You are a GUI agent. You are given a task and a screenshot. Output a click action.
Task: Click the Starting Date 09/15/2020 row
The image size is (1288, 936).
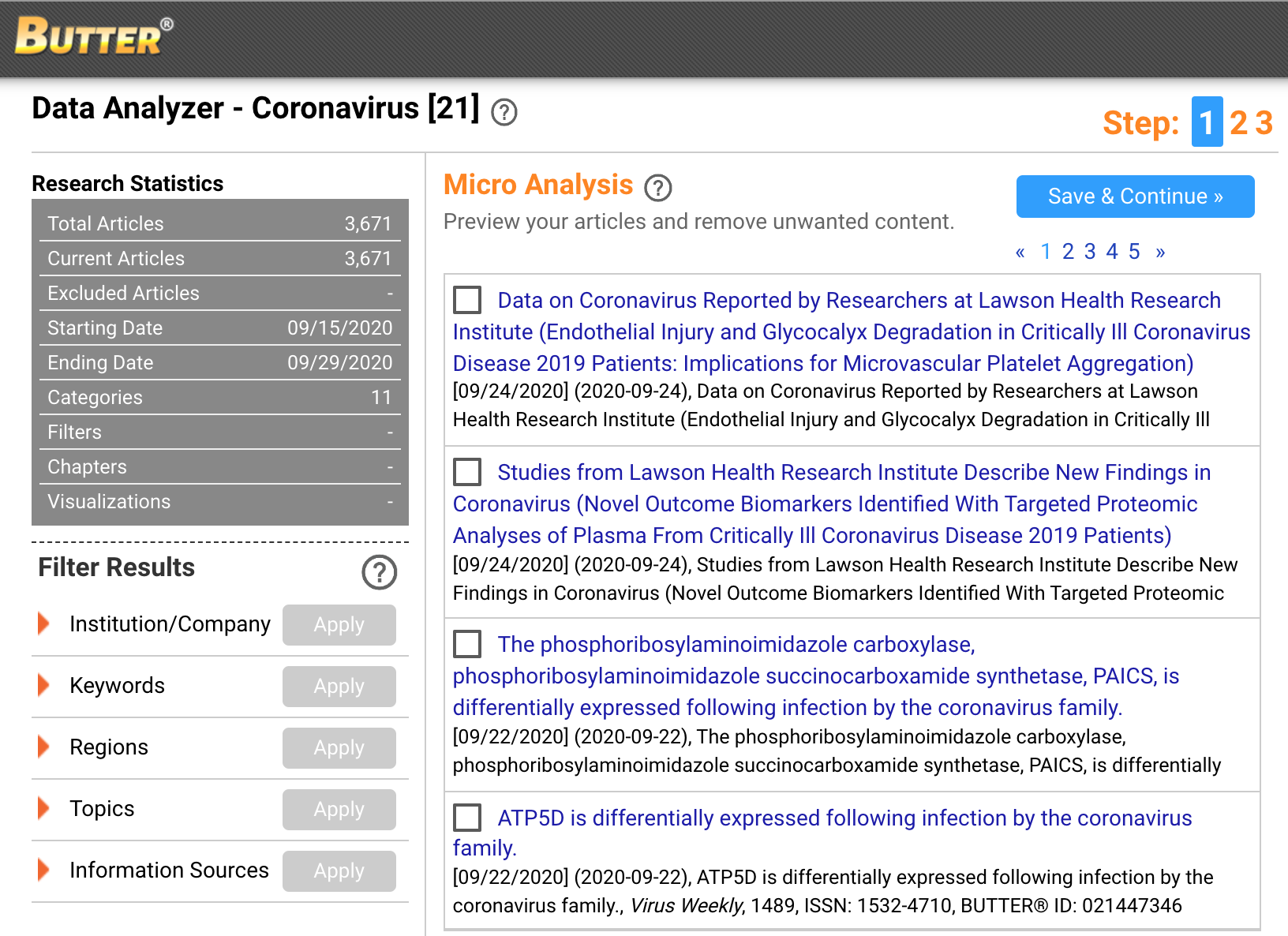(220, 328)
